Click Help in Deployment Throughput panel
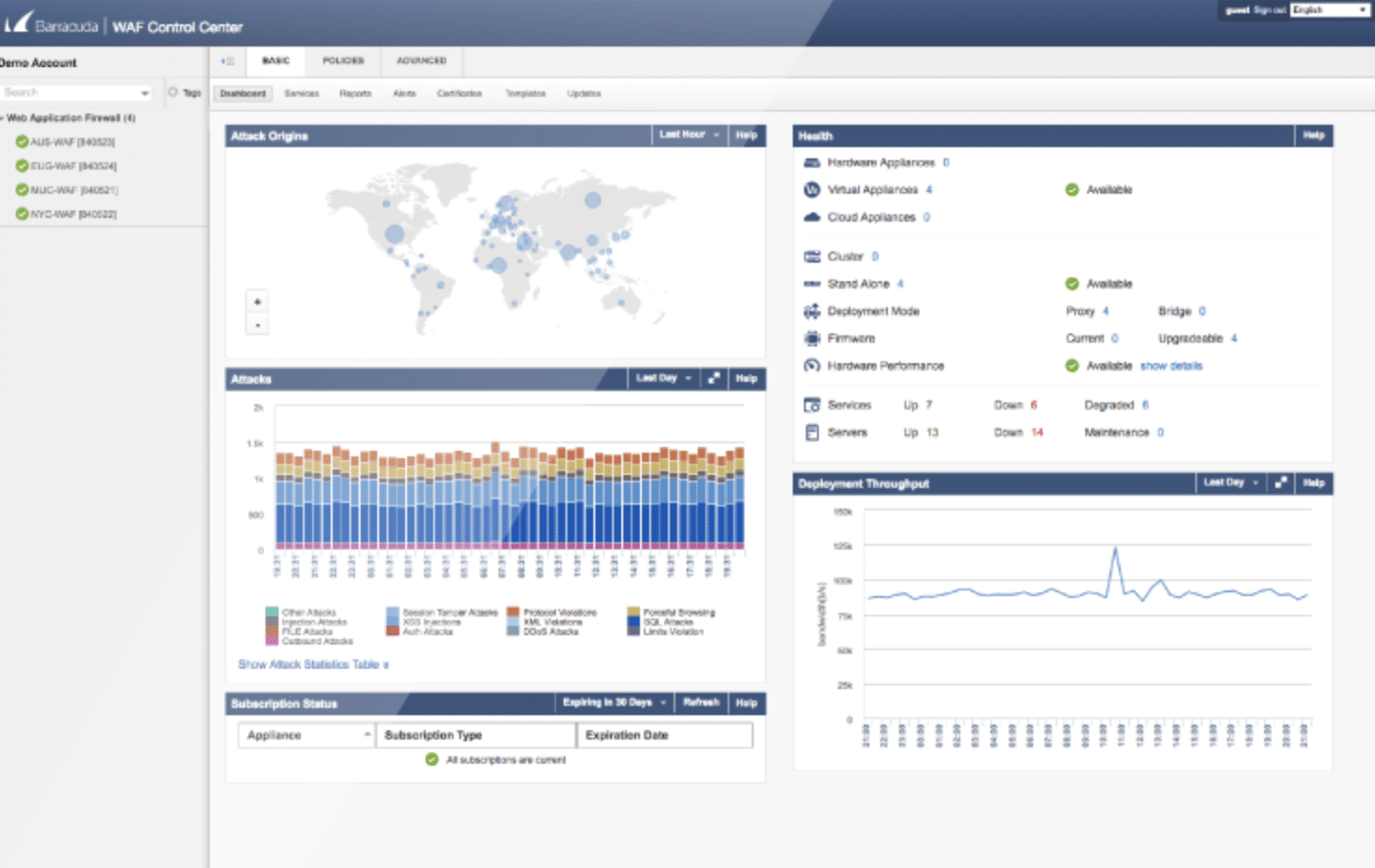This screenshot has width=1375, height=868. tap(1314, 482)
